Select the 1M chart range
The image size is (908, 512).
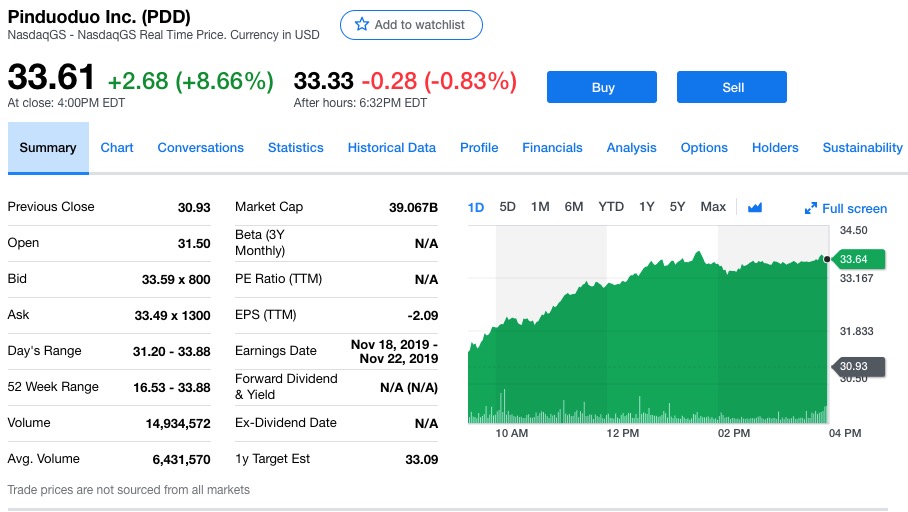[x=540, y=207]
